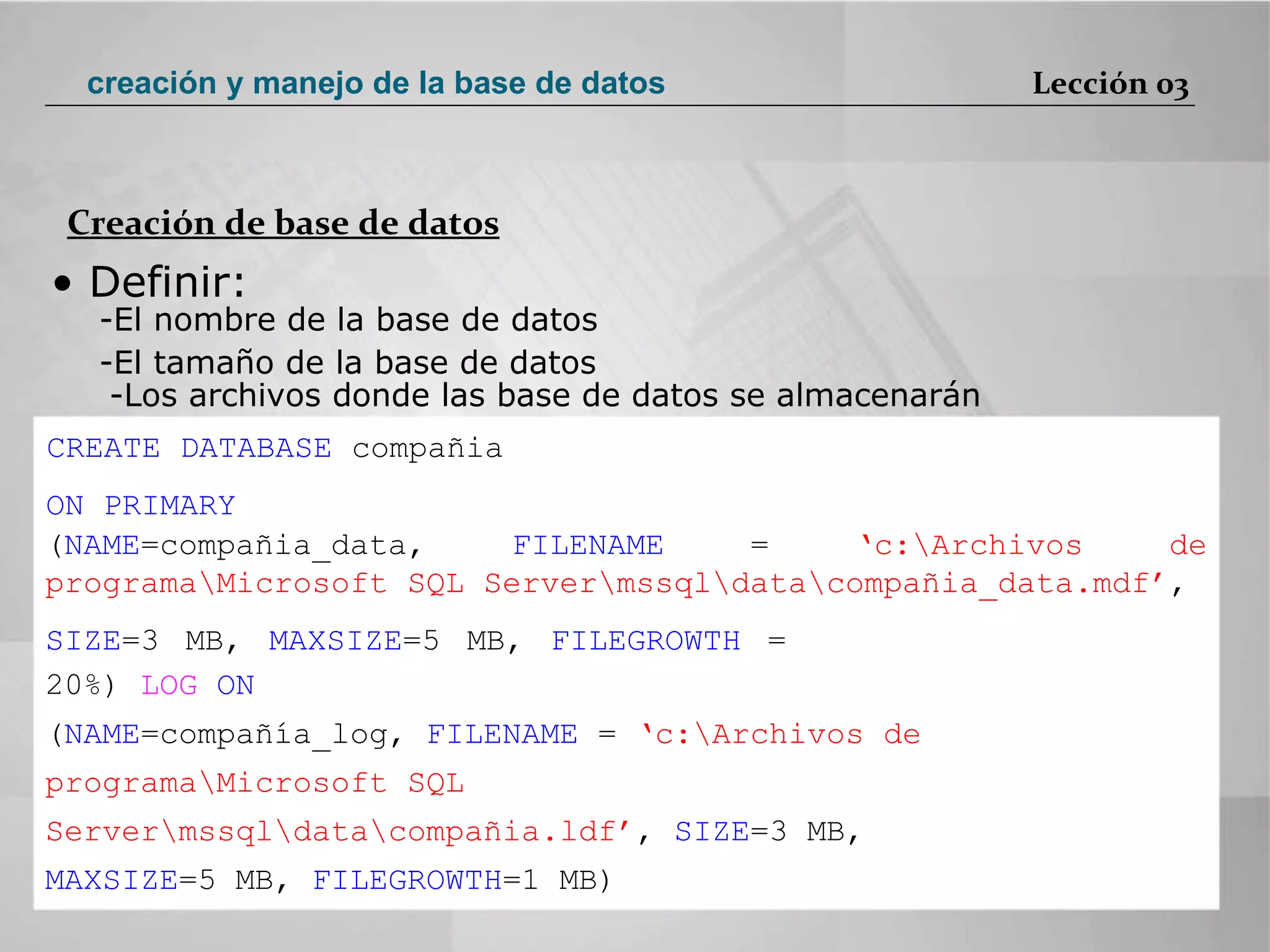Click the red text 'programa\Microsoft SQL' on its own line
This screenshot has width=1270, height=952.
tap(254, 785)
